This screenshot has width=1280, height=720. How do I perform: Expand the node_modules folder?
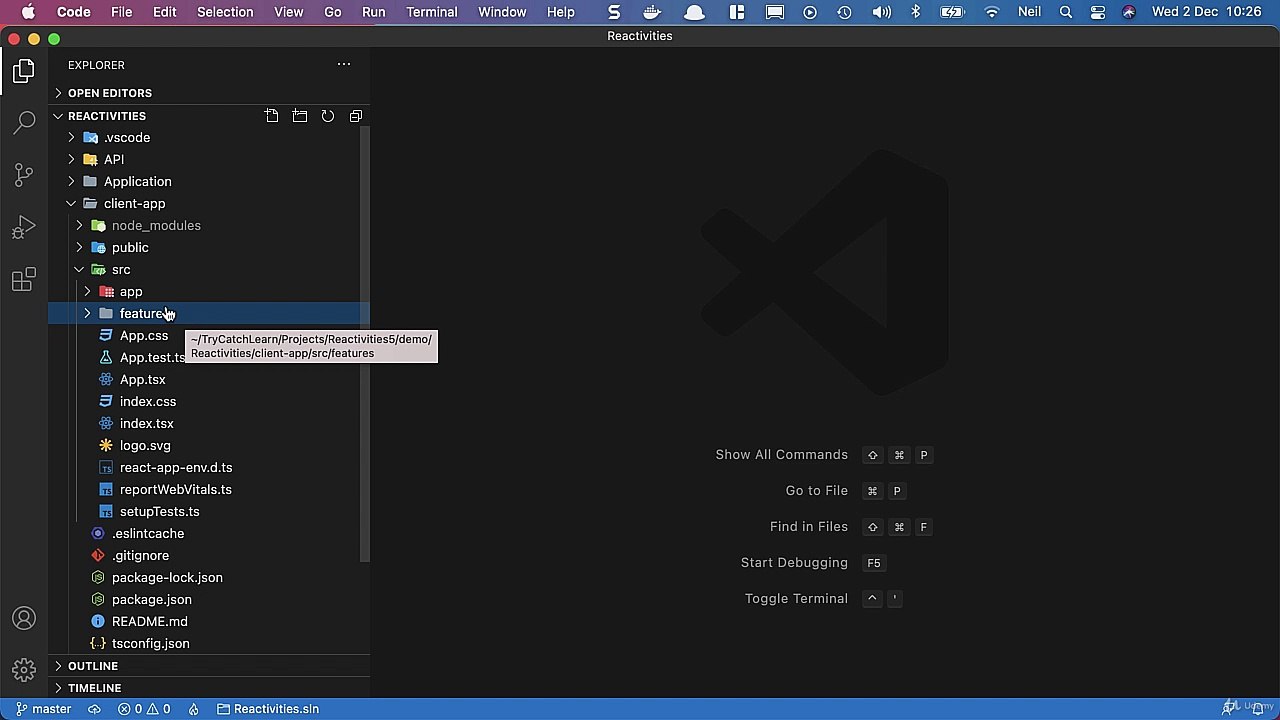(209, 226)
